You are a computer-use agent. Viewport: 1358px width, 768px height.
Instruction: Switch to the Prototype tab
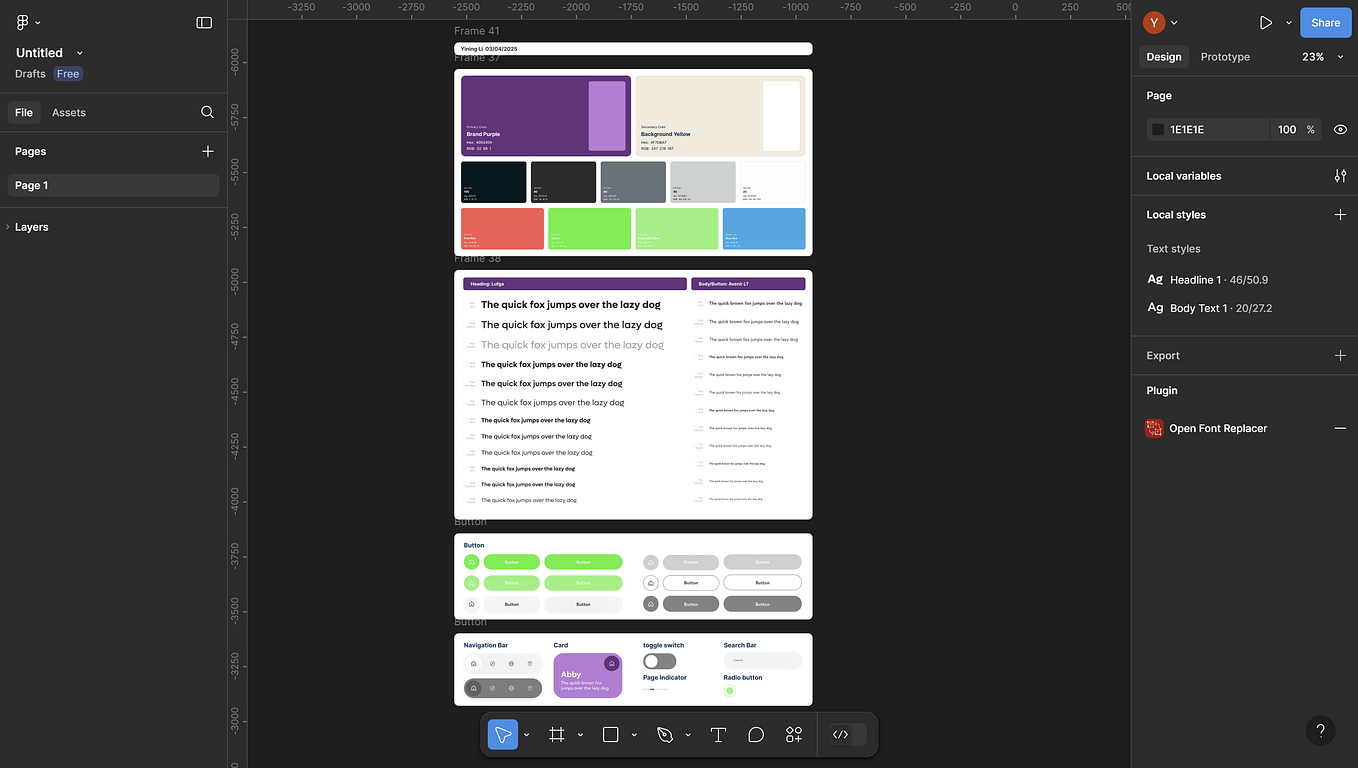click(1224, 57)
